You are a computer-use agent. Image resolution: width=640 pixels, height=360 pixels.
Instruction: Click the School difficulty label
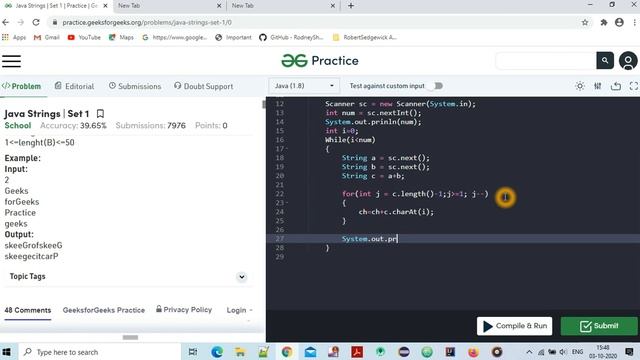point(18,126)
